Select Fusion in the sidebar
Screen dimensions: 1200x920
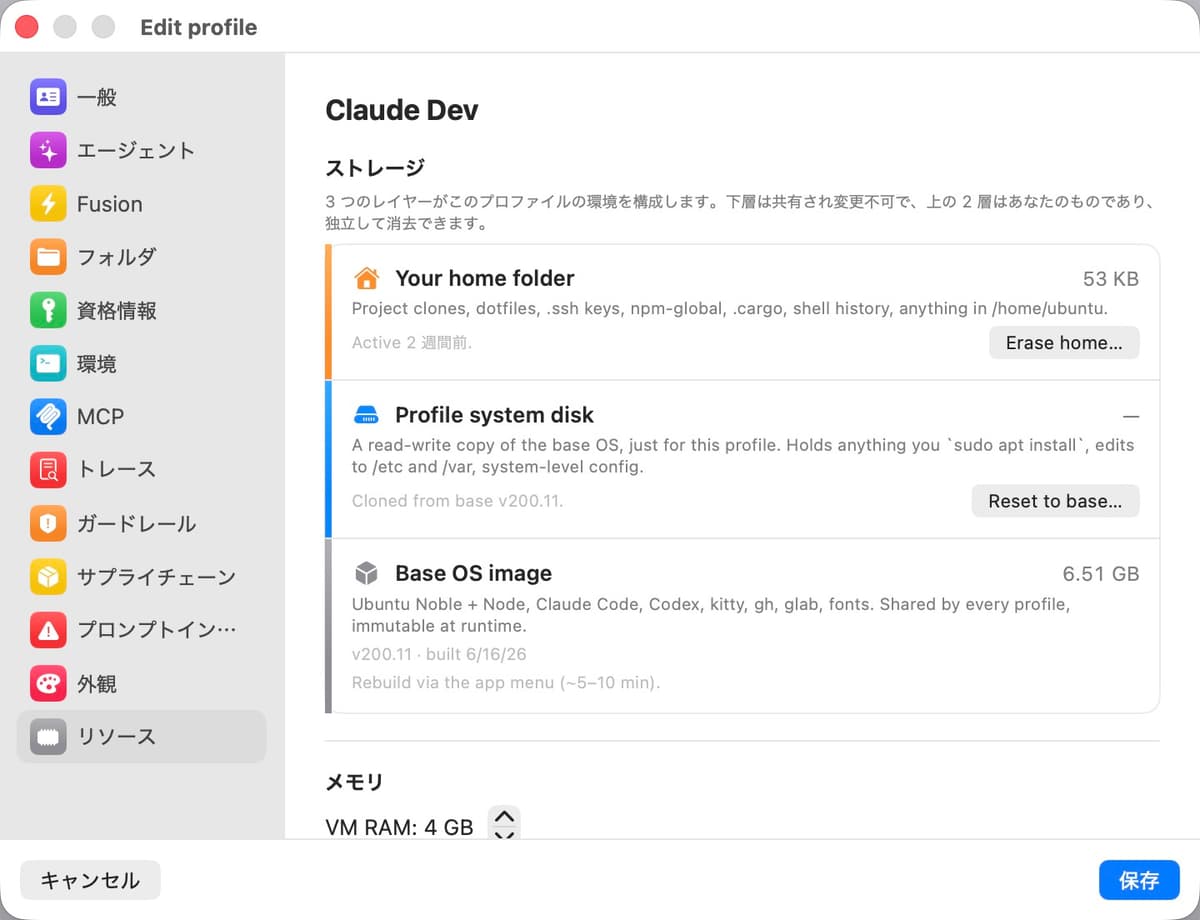point(142,204)
